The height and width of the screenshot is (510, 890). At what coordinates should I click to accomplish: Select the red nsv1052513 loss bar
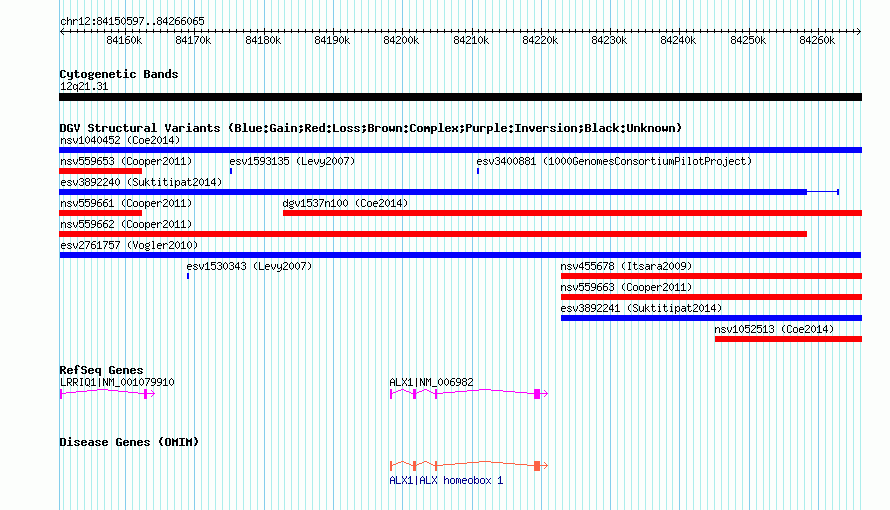[788, 339]
